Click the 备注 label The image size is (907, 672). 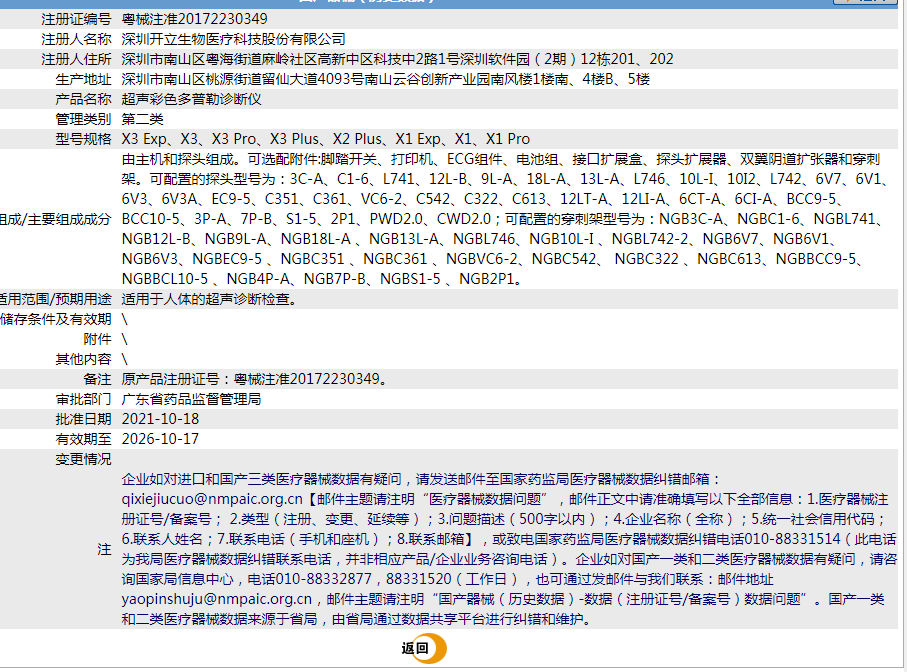pos(97,379)
